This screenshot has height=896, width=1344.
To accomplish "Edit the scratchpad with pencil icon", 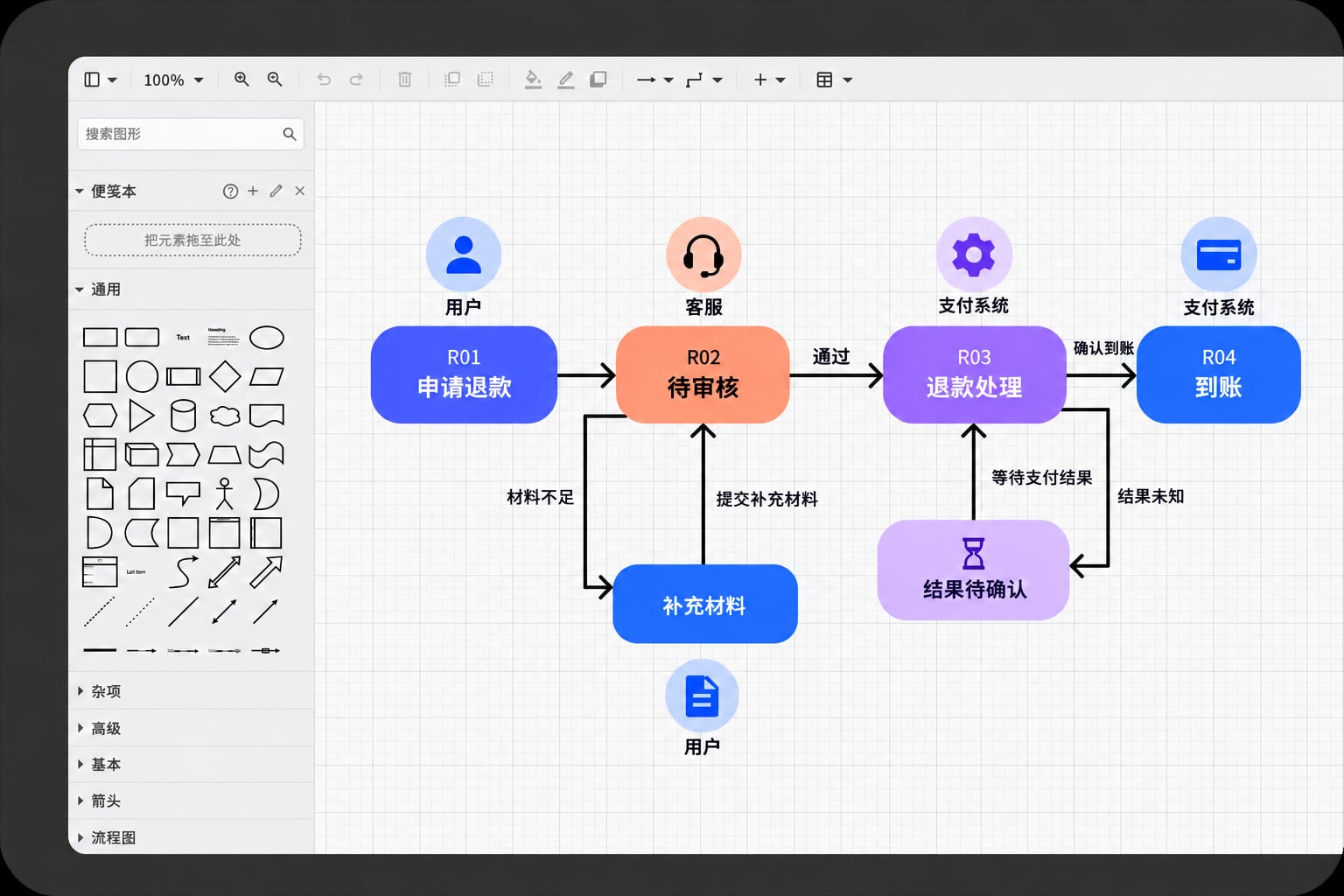I will coord(276,191).
